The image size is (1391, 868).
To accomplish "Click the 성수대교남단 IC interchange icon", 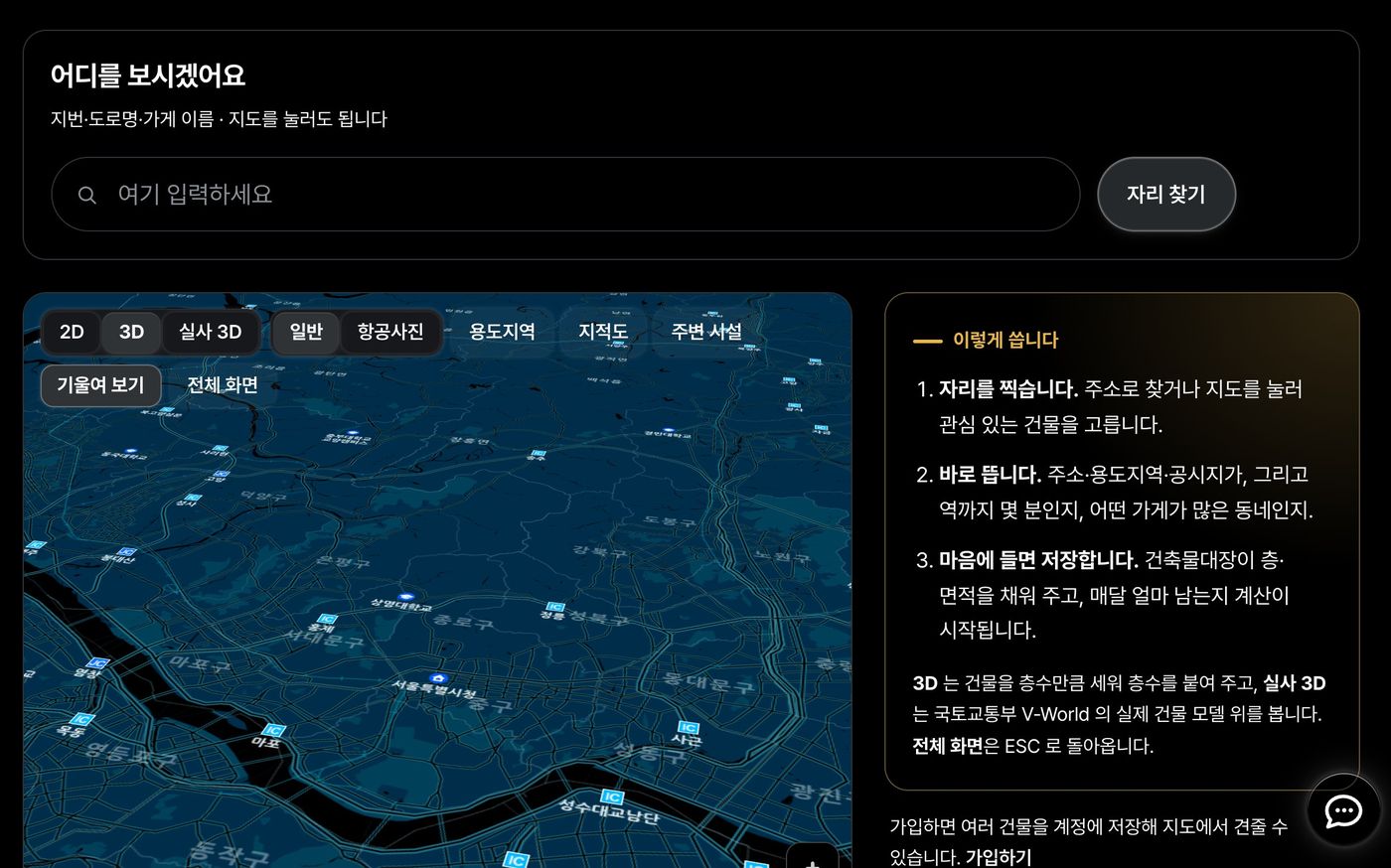I will pos(612,797).
